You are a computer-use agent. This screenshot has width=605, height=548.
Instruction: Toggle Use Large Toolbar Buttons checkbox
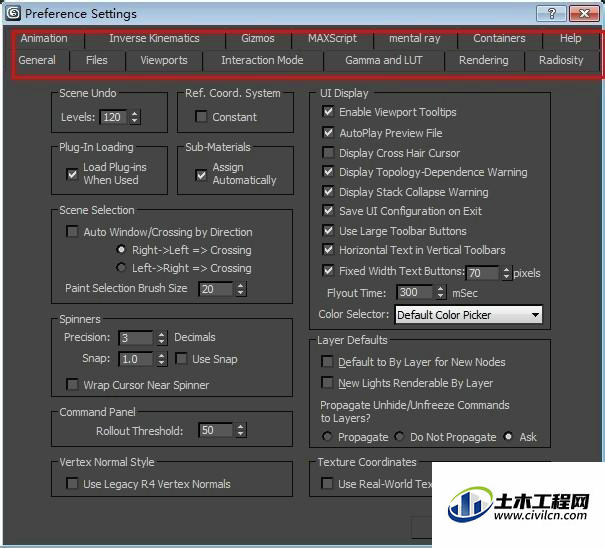(x=328, y=231)
